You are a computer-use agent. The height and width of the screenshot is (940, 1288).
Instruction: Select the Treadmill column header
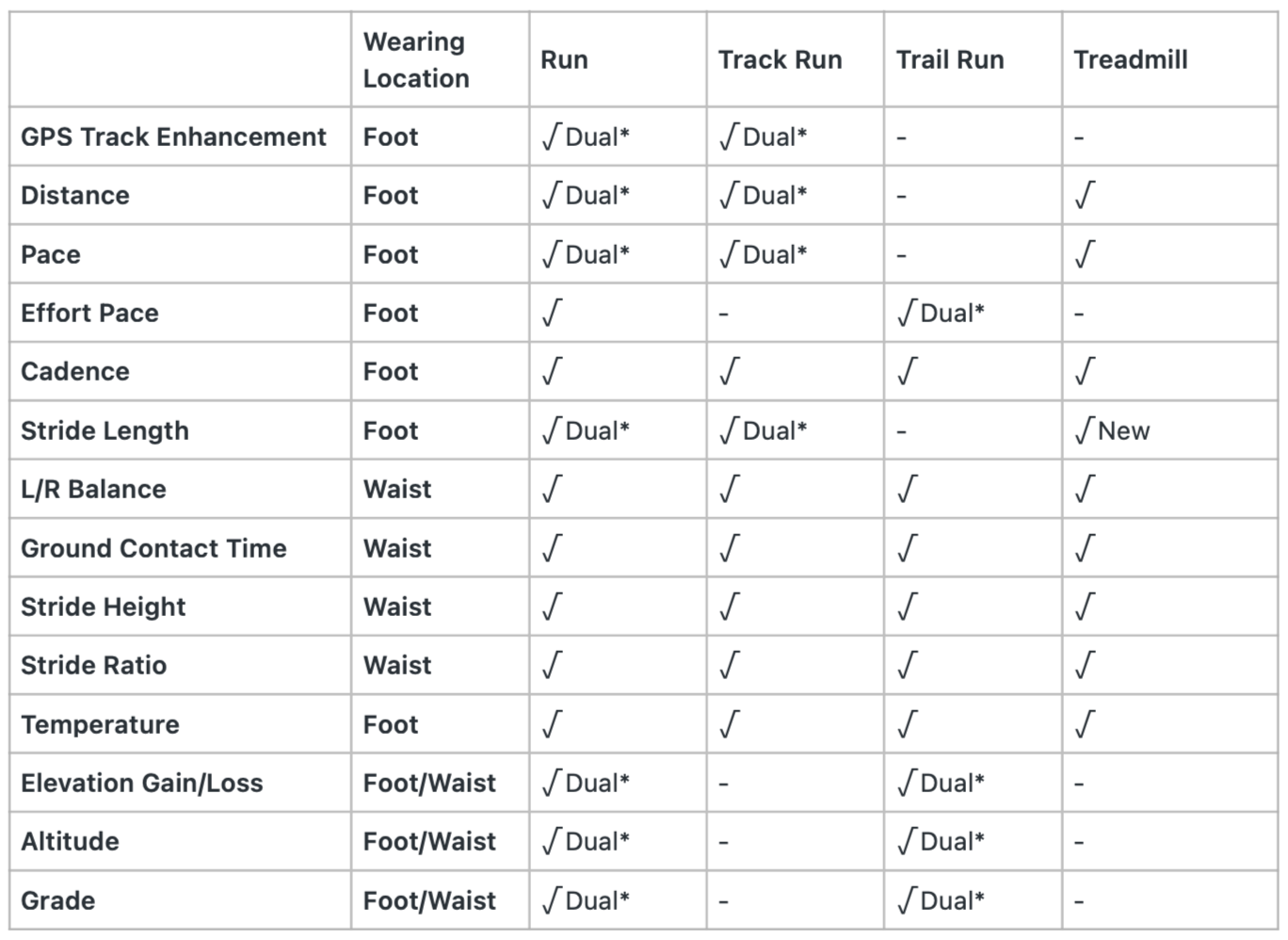[x=1130, y=59]
